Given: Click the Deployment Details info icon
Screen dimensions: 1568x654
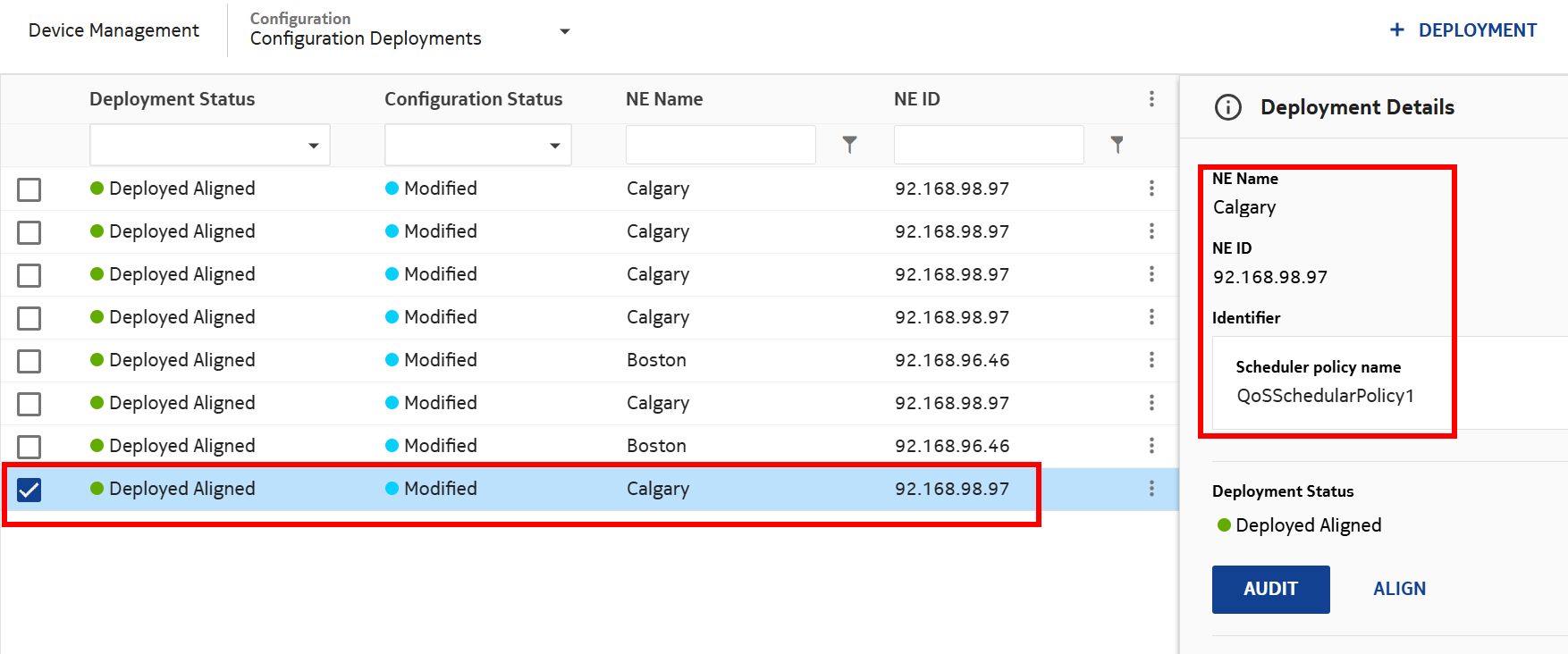Looking at the screenshot, I should [1228, 108].
